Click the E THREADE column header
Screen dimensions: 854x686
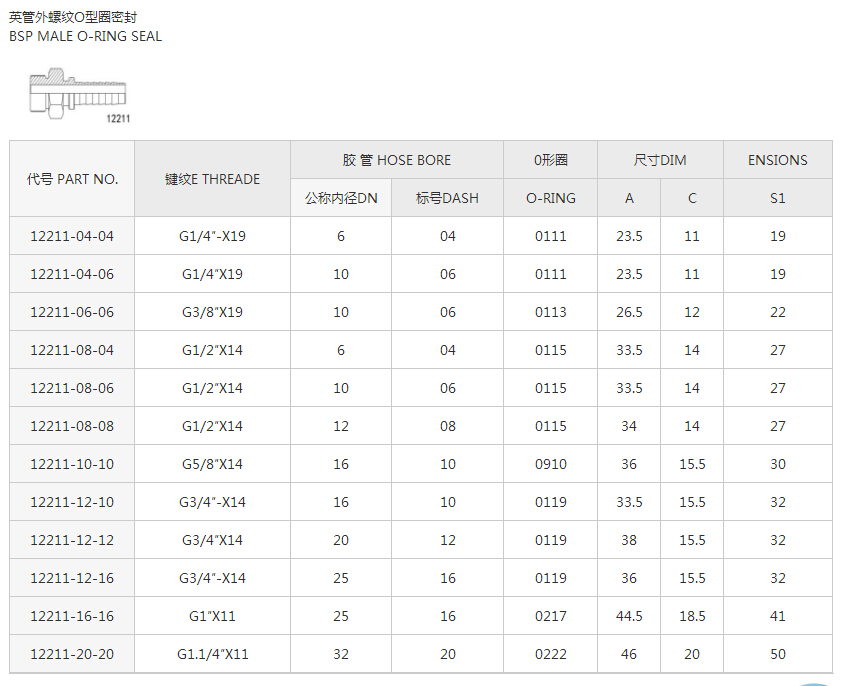click(212, 179)
